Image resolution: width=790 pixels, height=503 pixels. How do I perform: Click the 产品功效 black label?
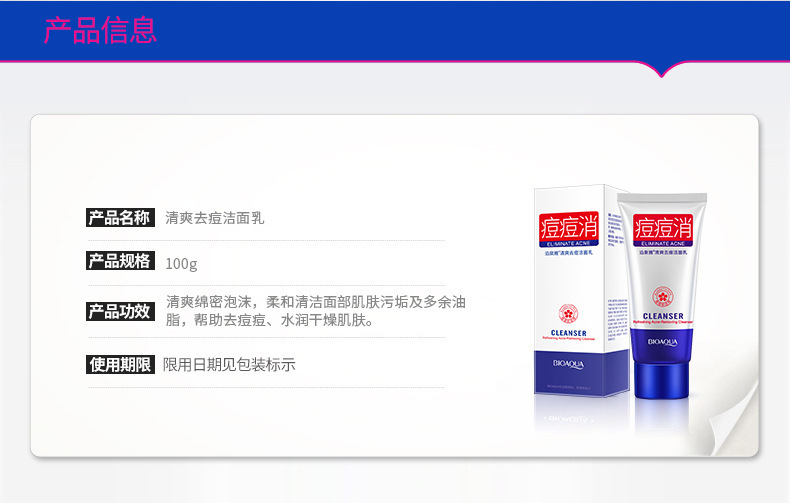(x=120, y=311)
